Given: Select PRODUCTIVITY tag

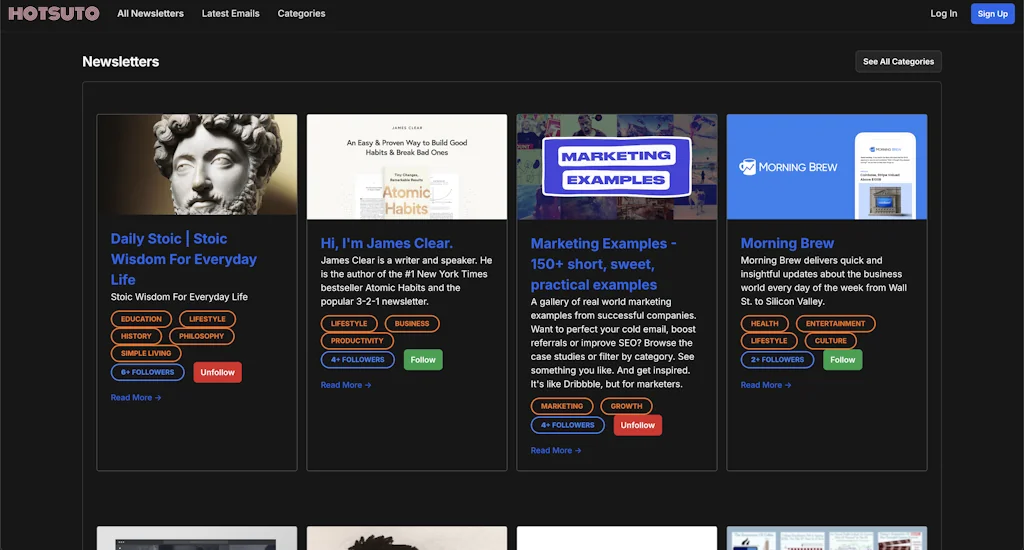Looking at the screenshot, I should pos(357,340).
